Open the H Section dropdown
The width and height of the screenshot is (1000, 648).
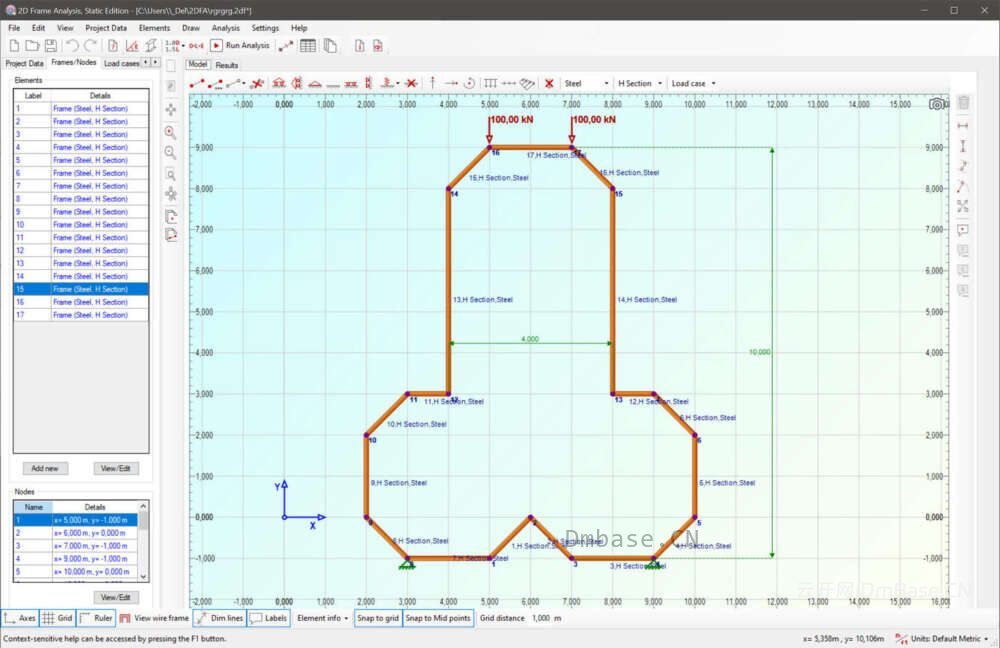640,83
